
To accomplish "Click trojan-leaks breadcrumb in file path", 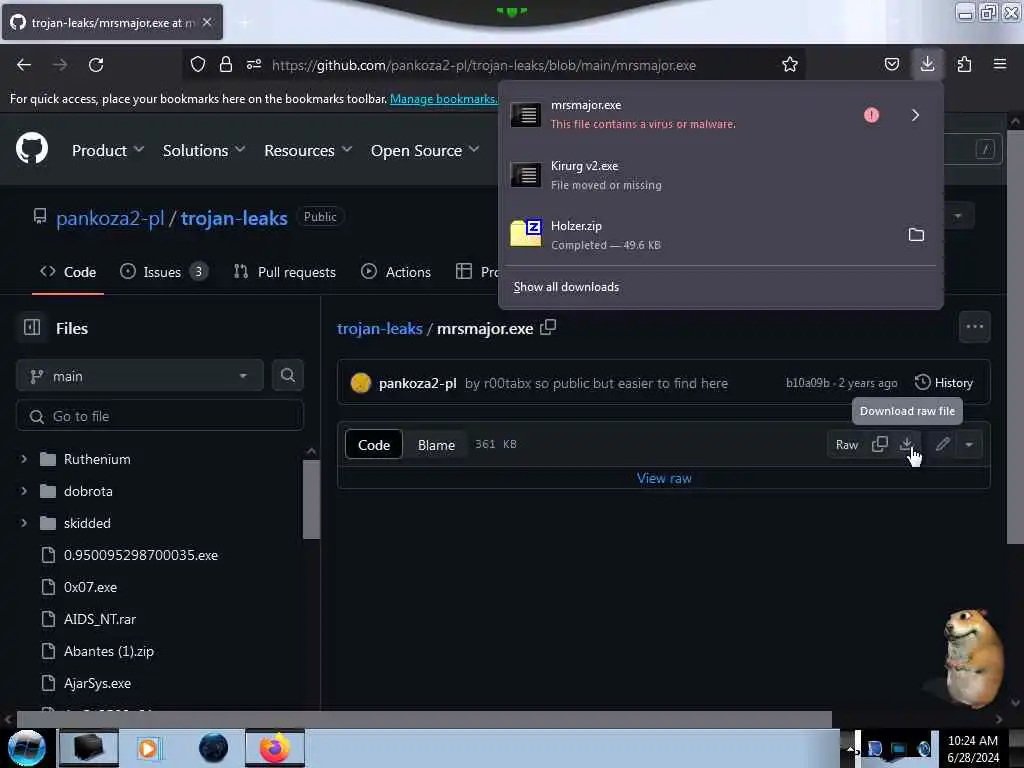I will tap(379, 328).
